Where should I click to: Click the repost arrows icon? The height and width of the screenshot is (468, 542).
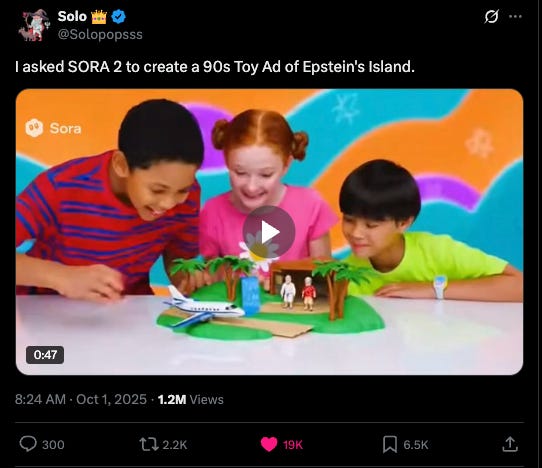click(x=149, y=444)
